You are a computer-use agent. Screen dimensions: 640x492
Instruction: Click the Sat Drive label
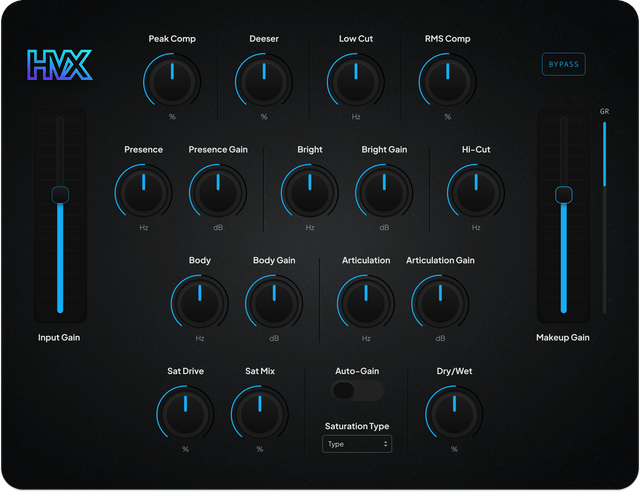(x=185, y=371)
